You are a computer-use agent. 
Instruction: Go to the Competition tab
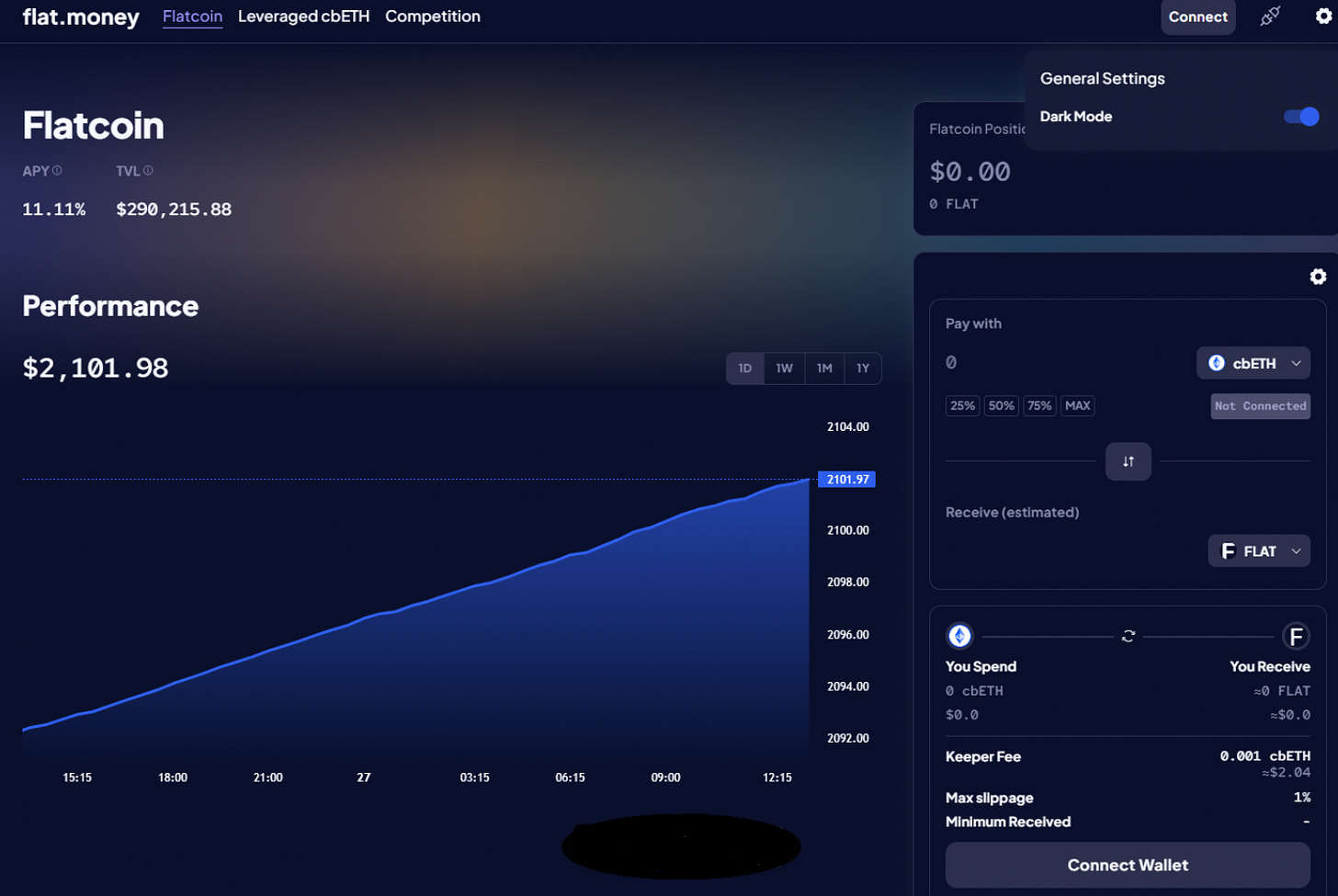click(x=433, y=17)
